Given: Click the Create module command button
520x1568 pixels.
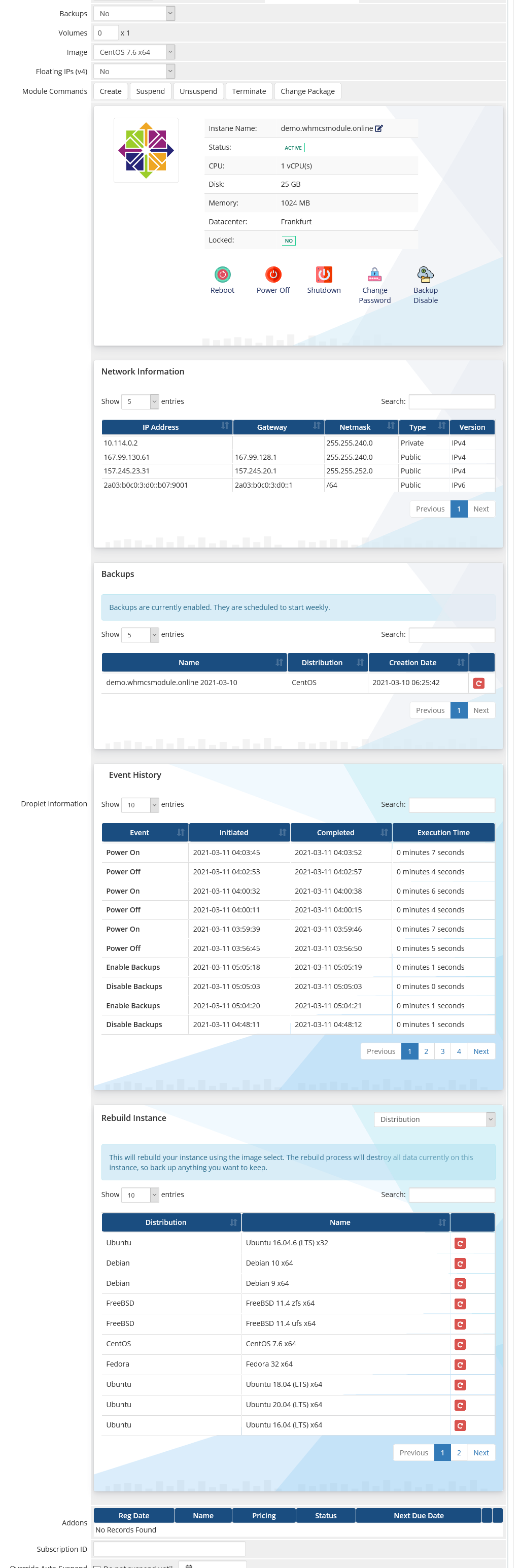Looking at the screenshot, I should point(111,91).
